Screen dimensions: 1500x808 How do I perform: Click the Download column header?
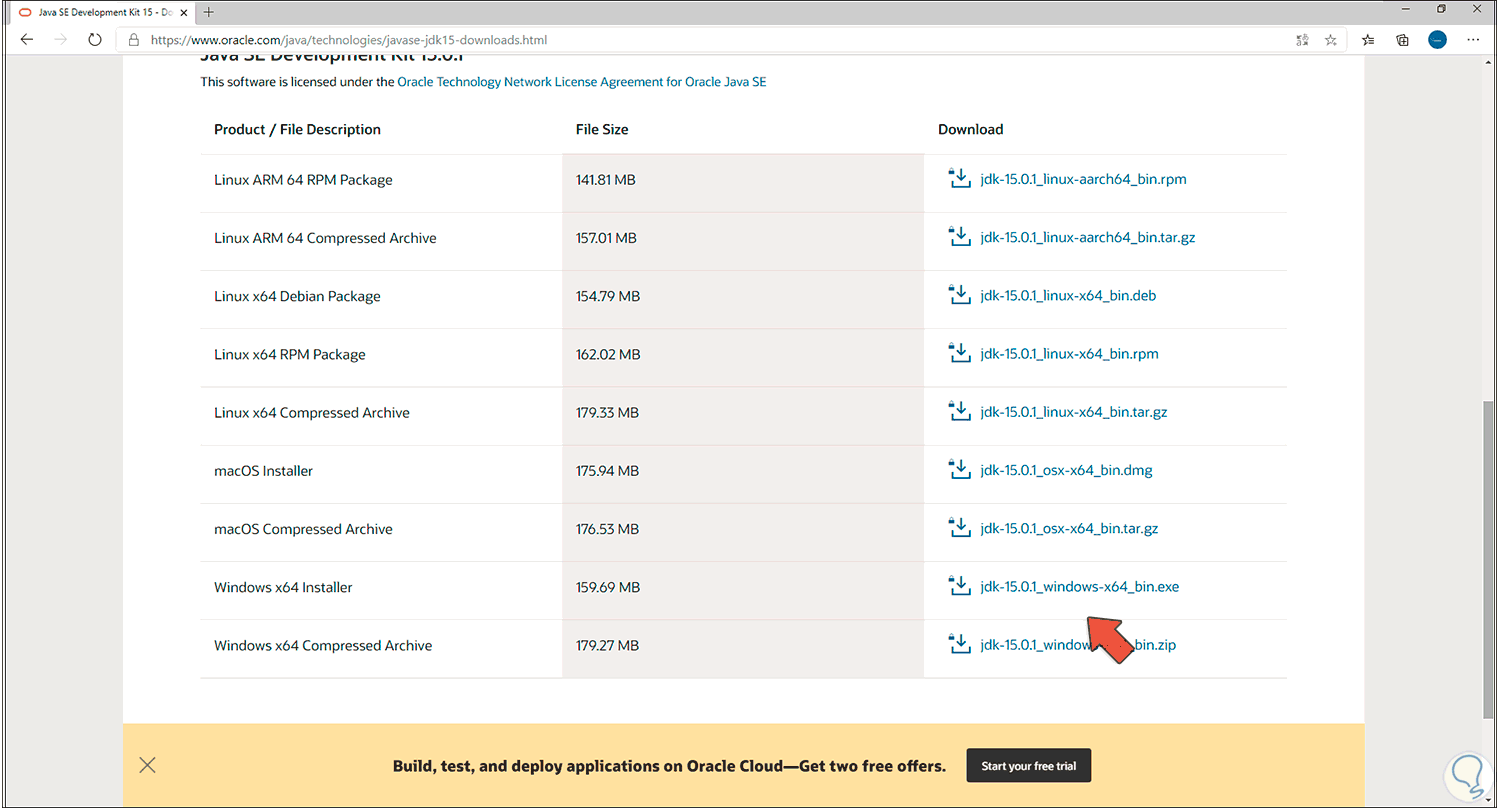point(970,129)
